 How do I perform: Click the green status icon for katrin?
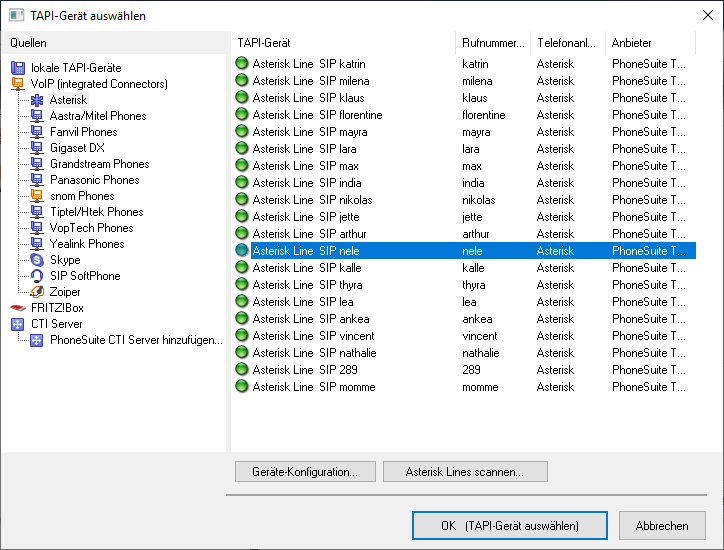click(x=241, y=64)
